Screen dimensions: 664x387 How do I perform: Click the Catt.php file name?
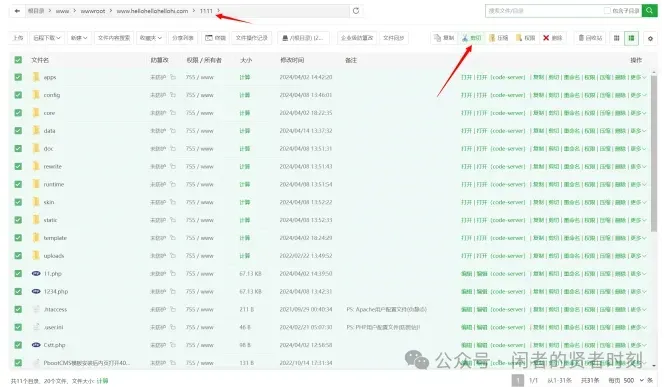click(x=55, y=345)
